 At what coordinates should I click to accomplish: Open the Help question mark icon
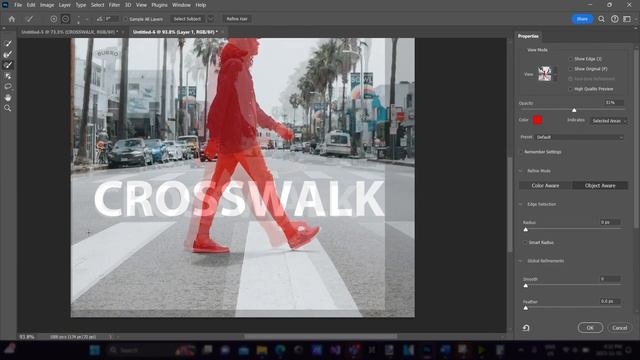(x=615, y=19)
